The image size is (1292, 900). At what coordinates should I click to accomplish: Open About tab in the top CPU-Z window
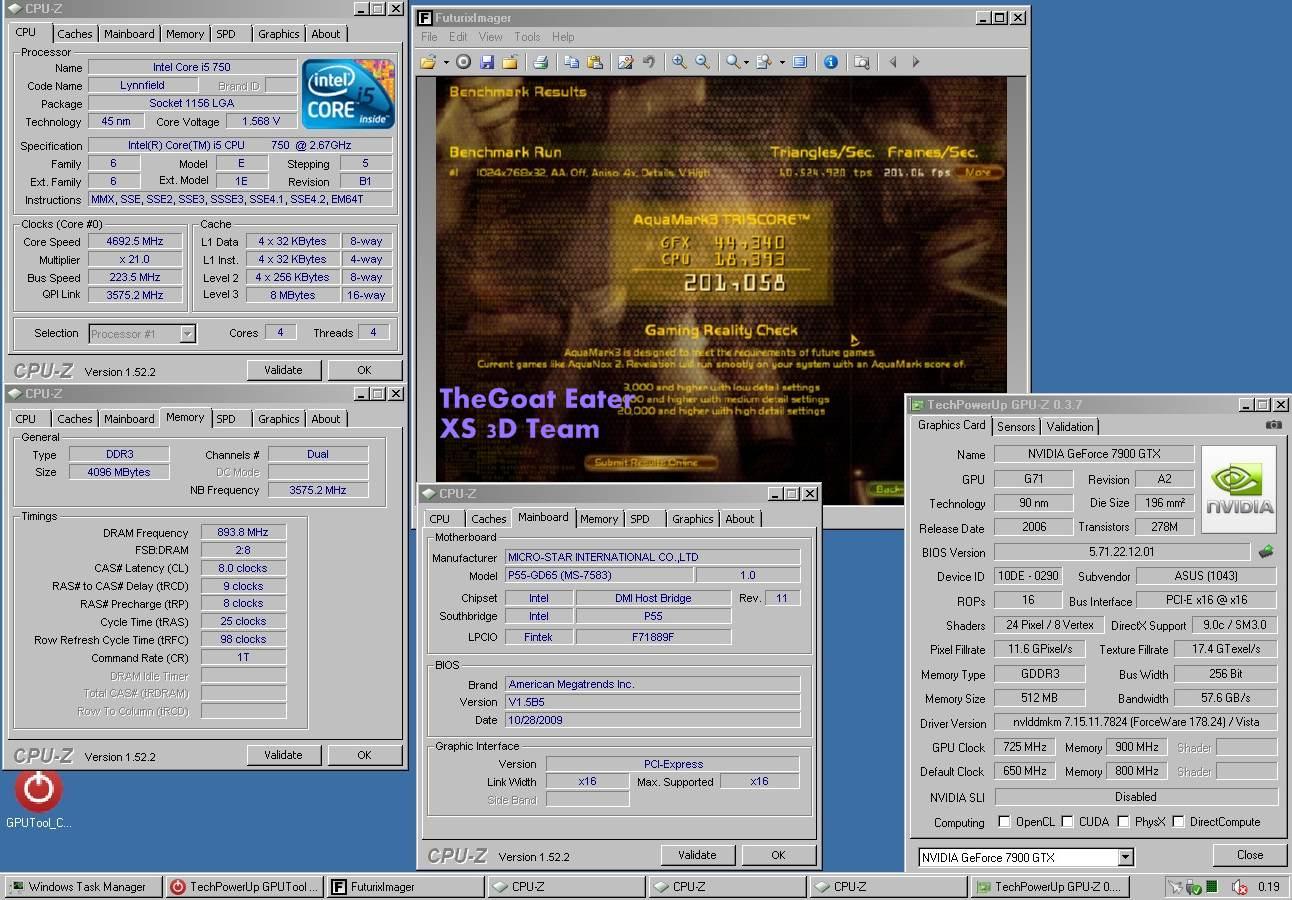point(326,34)
